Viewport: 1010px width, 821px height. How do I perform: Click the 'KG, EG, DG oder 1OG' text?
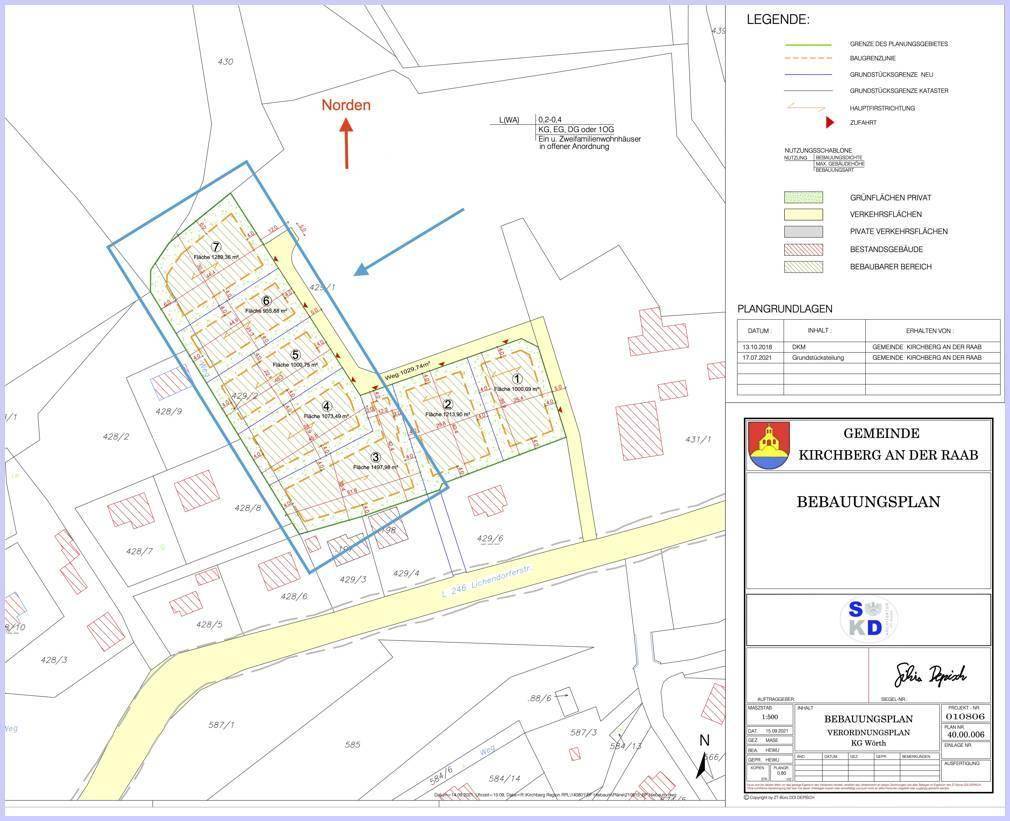(x=576, y=129)
